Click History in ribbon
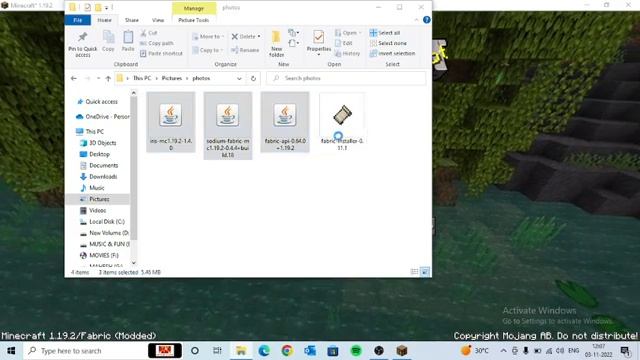The image size is (640, 360). pos(347,53)
